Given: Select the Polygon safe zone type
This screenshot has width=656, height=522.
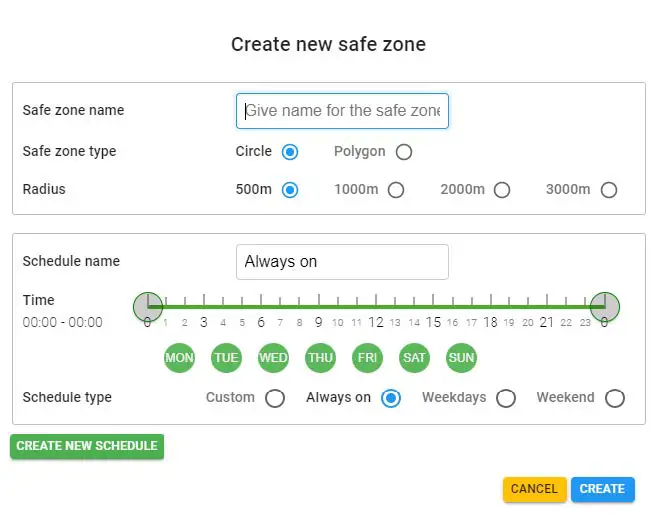Looking at the screenshot, I should pyautogui.click(x=403, y=152).
